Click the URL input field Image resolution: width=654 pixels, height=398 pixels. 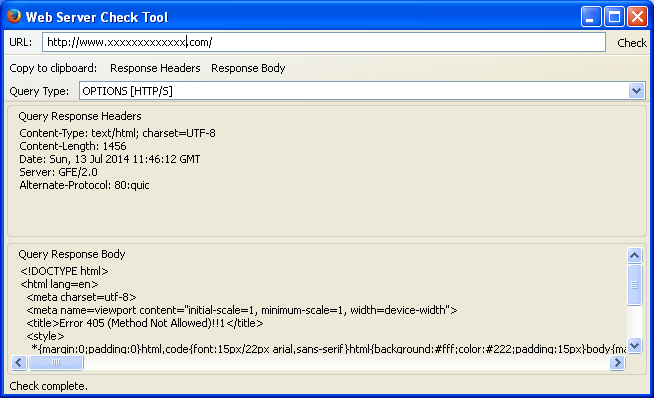click(324, 42)
